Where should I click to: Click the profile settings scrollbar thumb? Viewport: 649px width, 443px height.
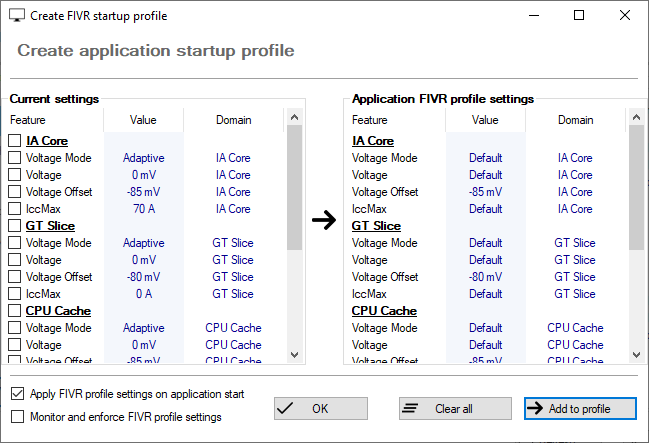[636, 188]
